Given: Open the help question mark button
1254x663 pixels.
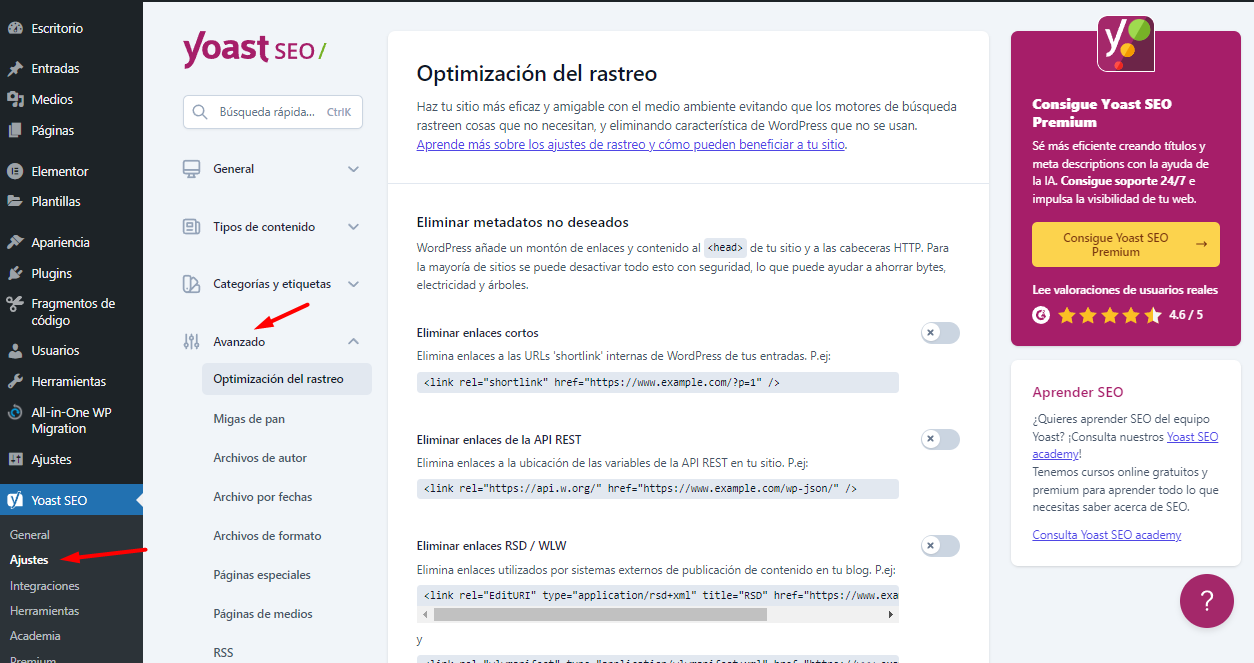Looking at the screenshot, I should pyautogui.click(x=1207, y=601).
